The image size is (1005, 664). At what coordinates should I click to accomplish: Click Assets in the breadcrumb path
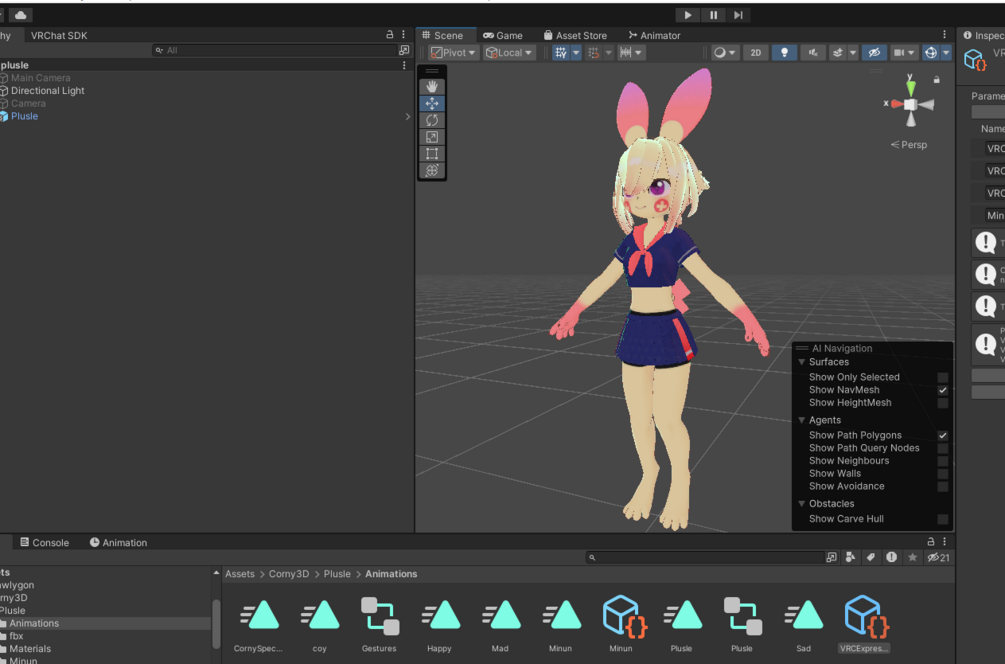coord(240,574)
